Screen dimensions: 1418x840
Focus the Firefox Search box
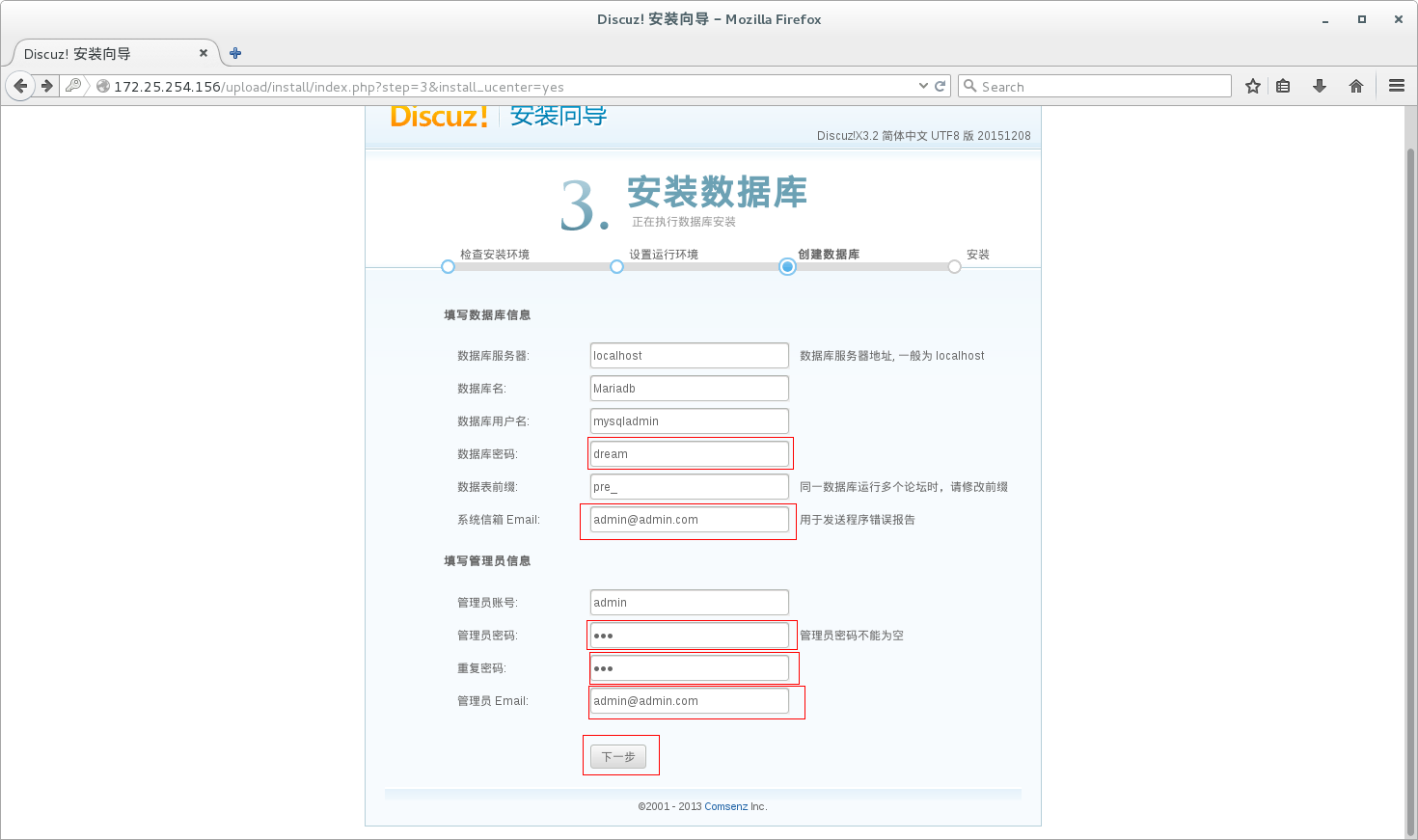1095,86
